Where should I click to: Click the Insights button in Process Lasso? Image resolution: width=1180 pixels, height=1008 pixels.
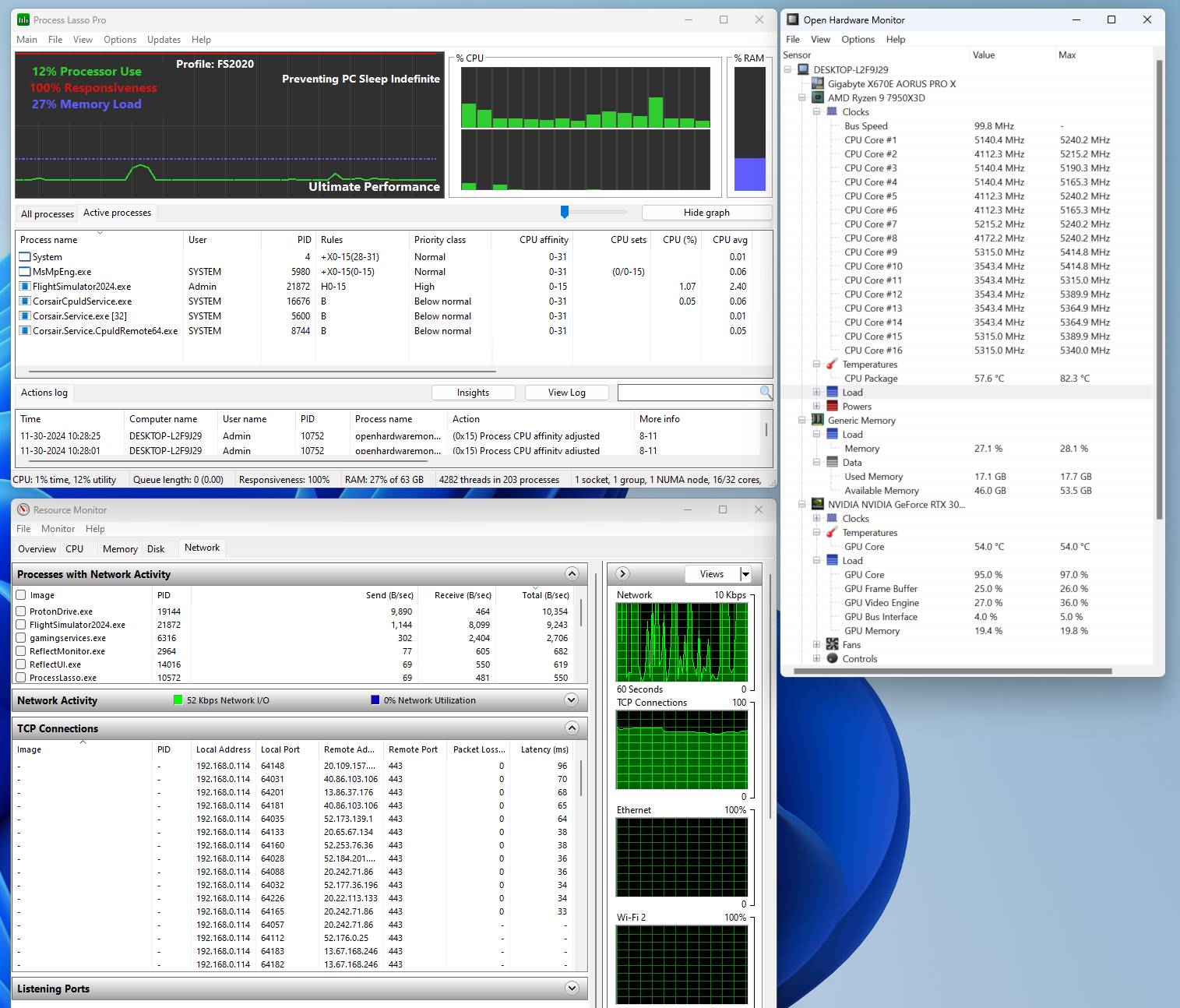473,392
